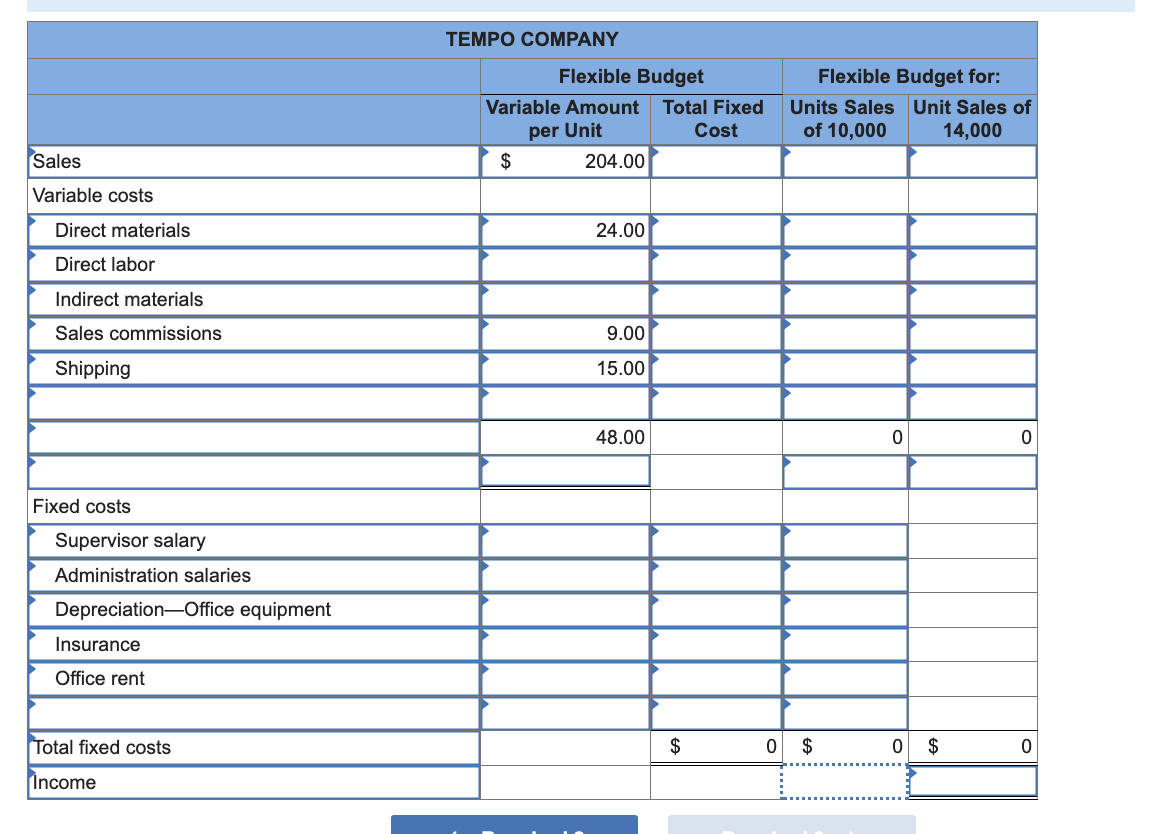Click Insurance cell under Units Sales of 10,000

(x=845, y=644)
